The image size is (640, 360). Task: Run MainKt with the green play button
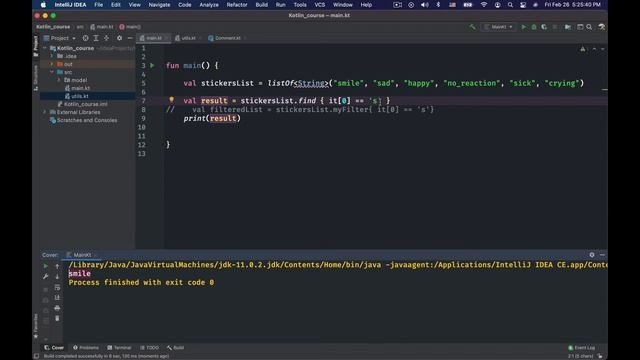[524, 27]
